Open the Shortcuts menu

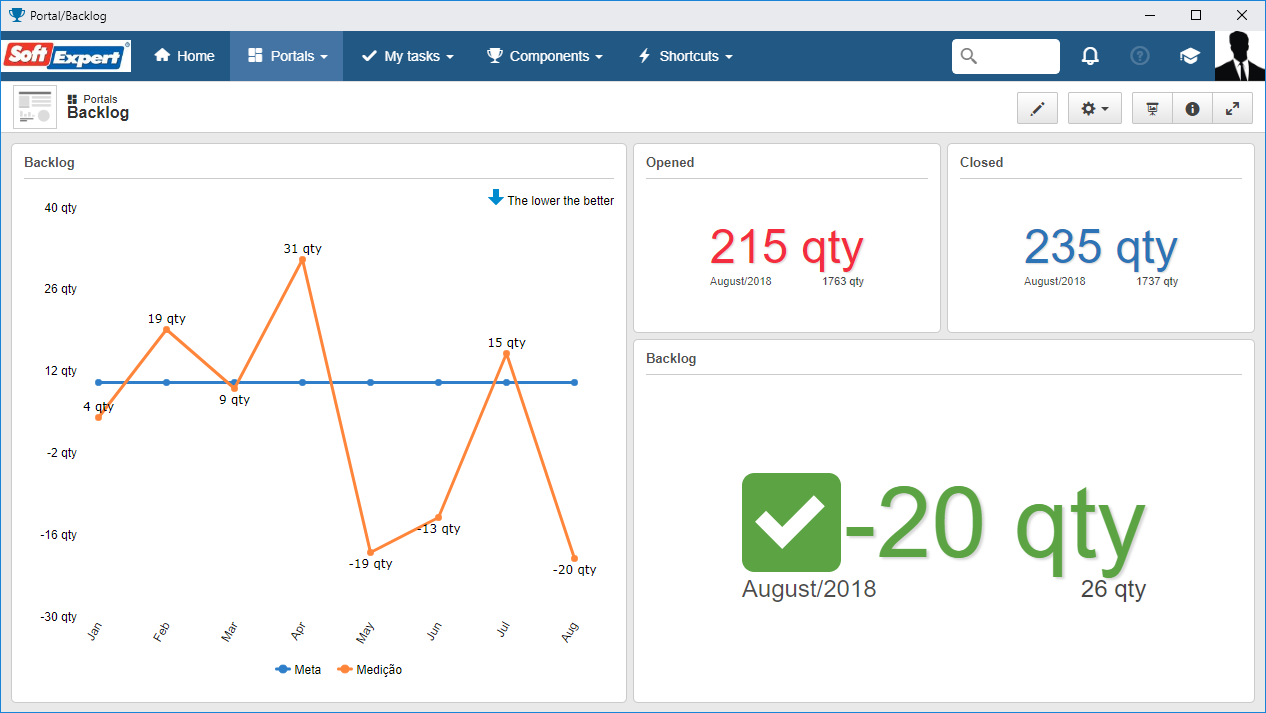point(685,56)
